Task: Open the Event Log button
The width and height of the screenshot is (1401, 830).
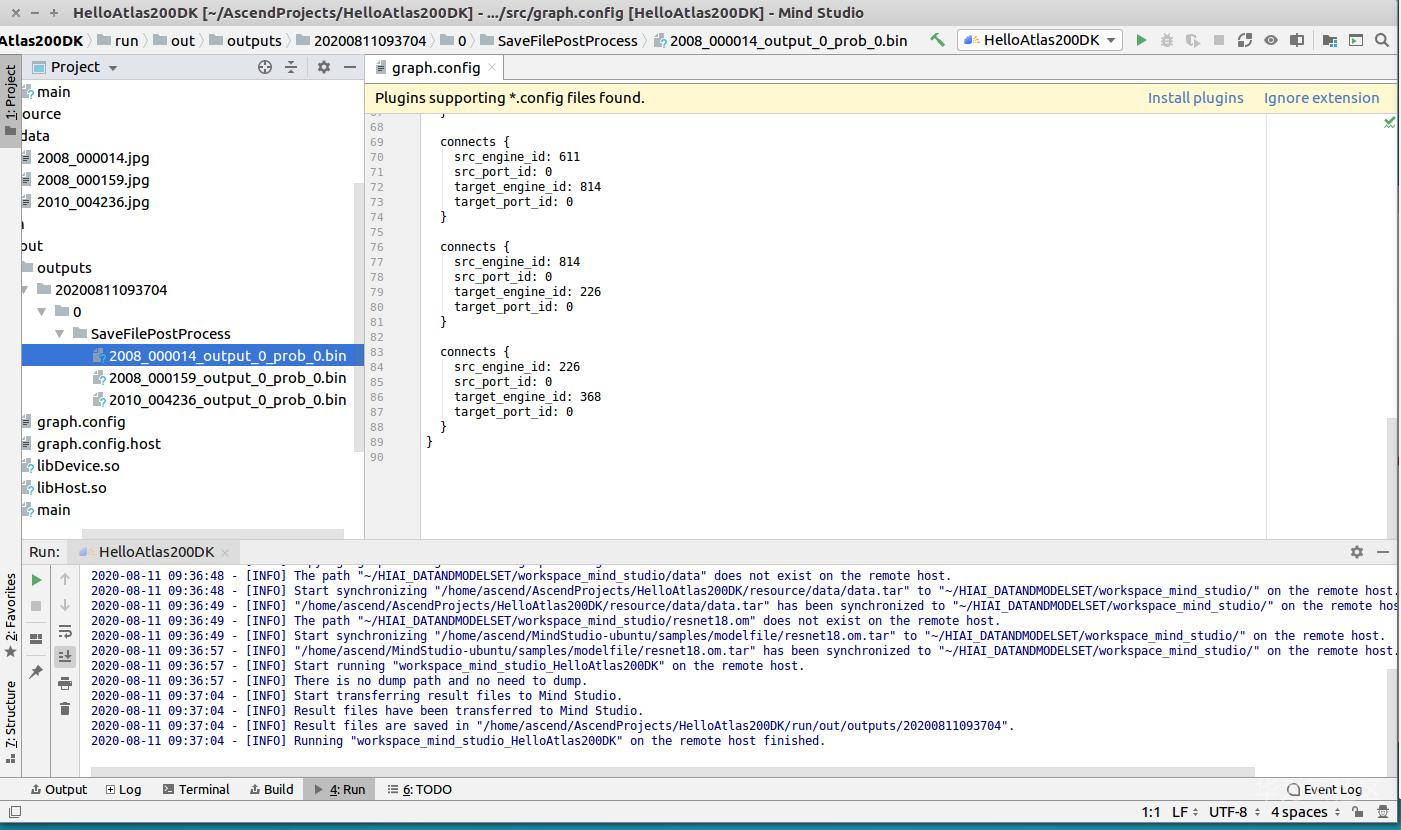Action: click(x=1325, y=789)
